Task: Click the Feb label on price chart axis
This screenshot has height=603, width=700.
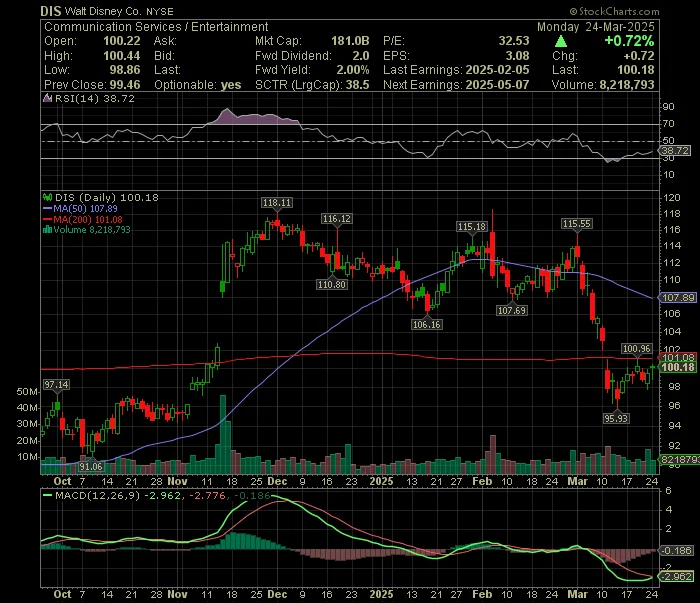Action: (482, 482)
